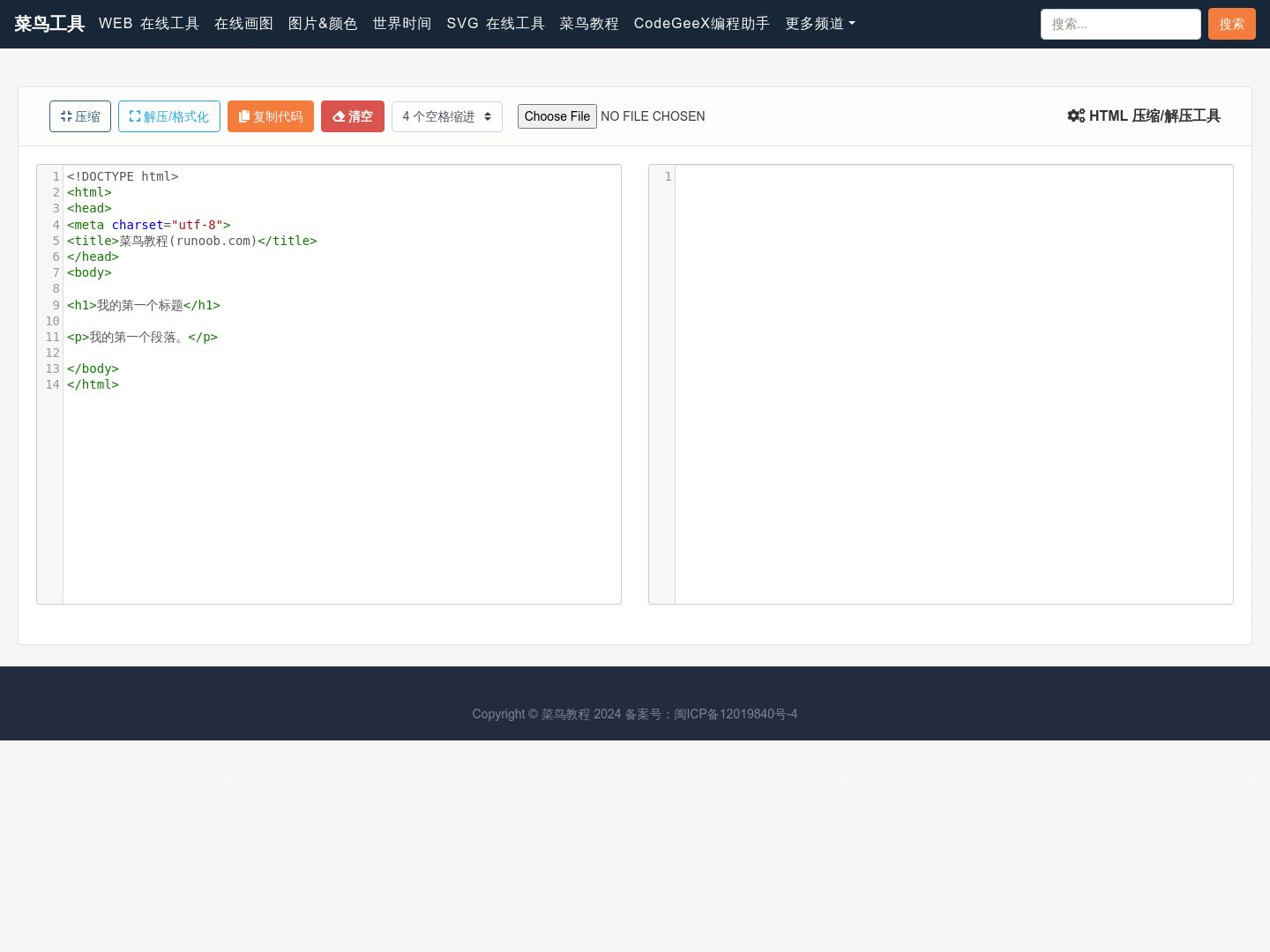Screen dimensions: 1270x952
Task: Click the Choose File button
Action: point(557,116)
